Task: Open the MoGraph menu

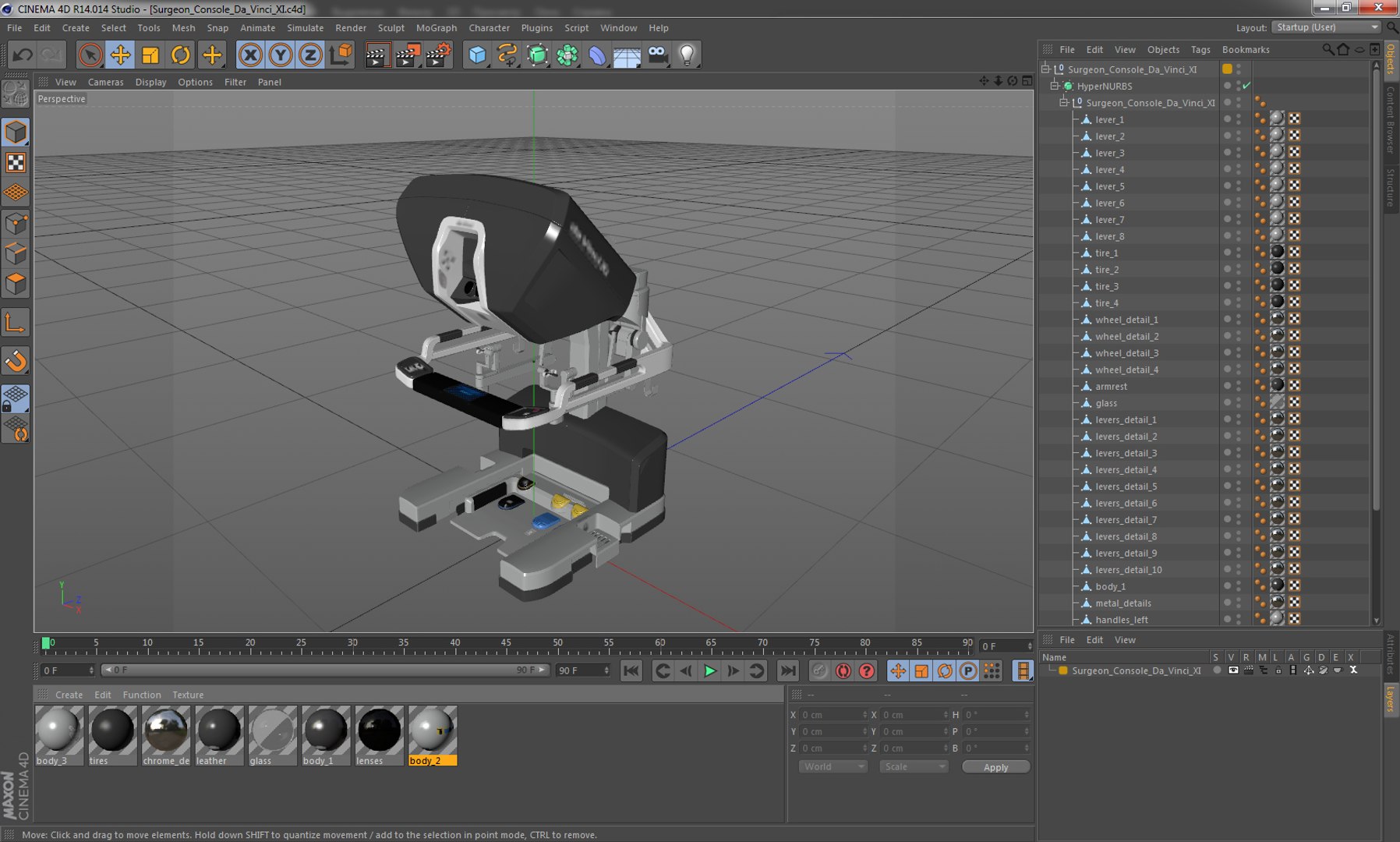Action: tap(437, 28)
